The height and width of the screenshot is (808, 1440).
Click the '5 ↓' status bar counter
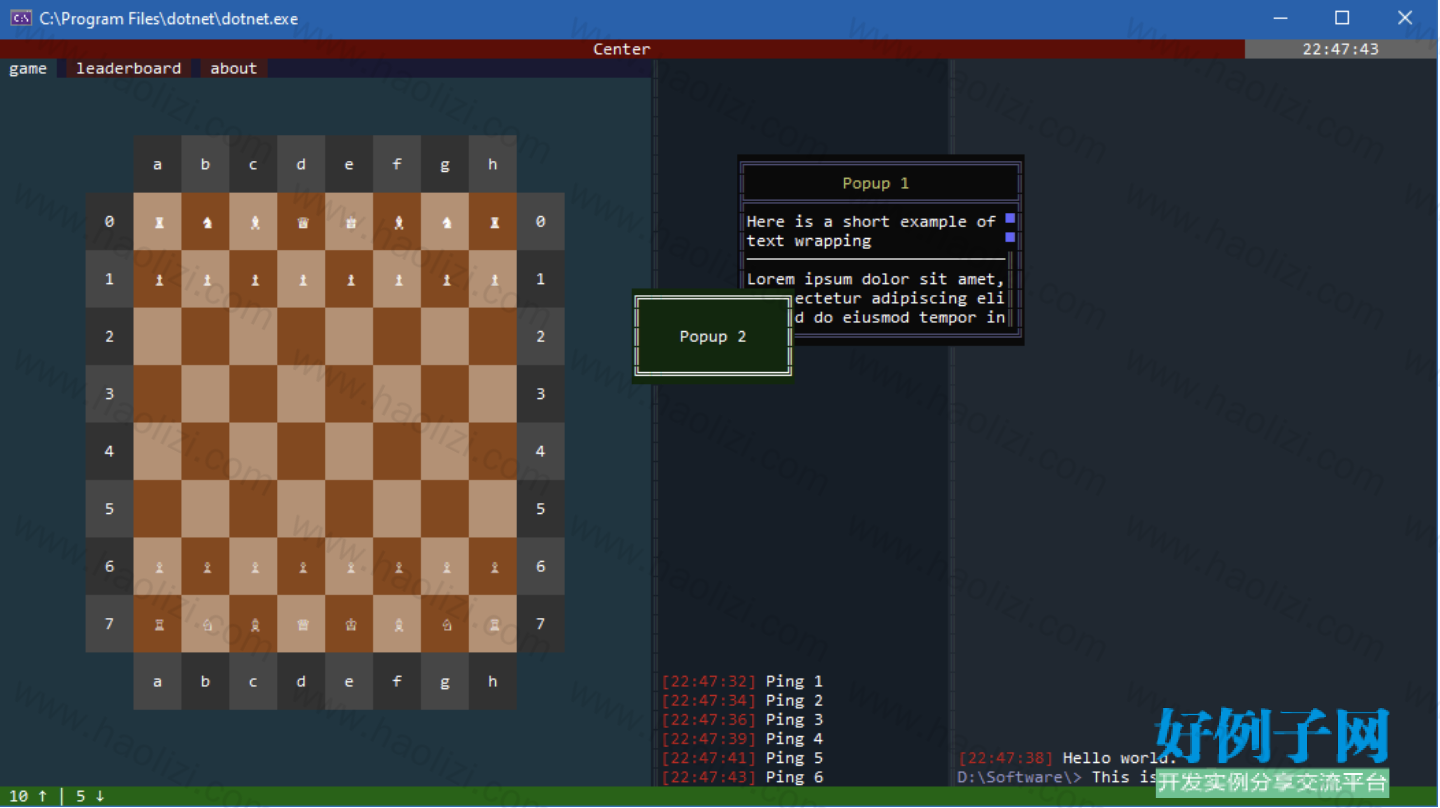pos(90,796)
